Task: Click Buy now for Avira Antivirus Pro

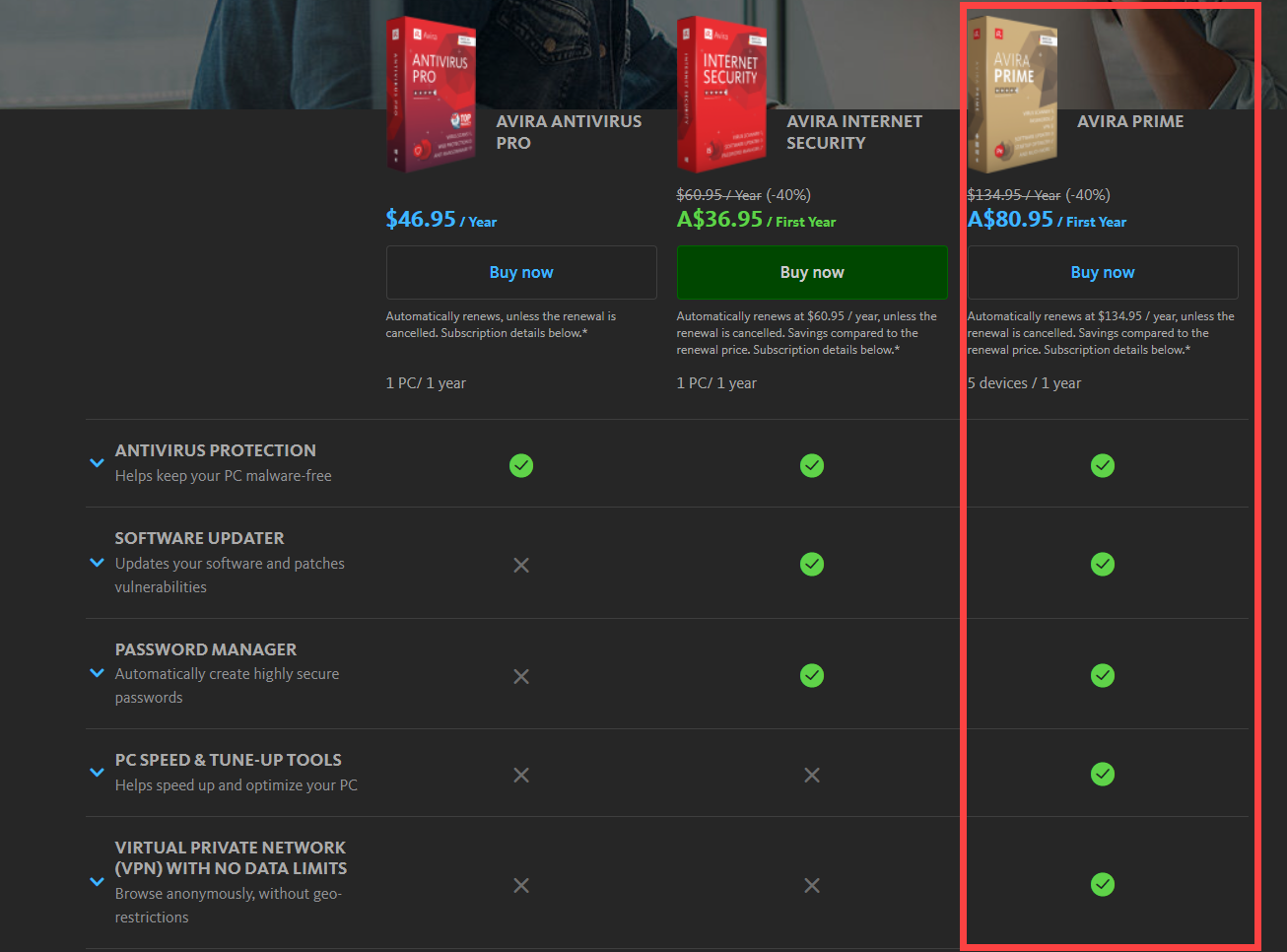Action: (x=521, y=272)
